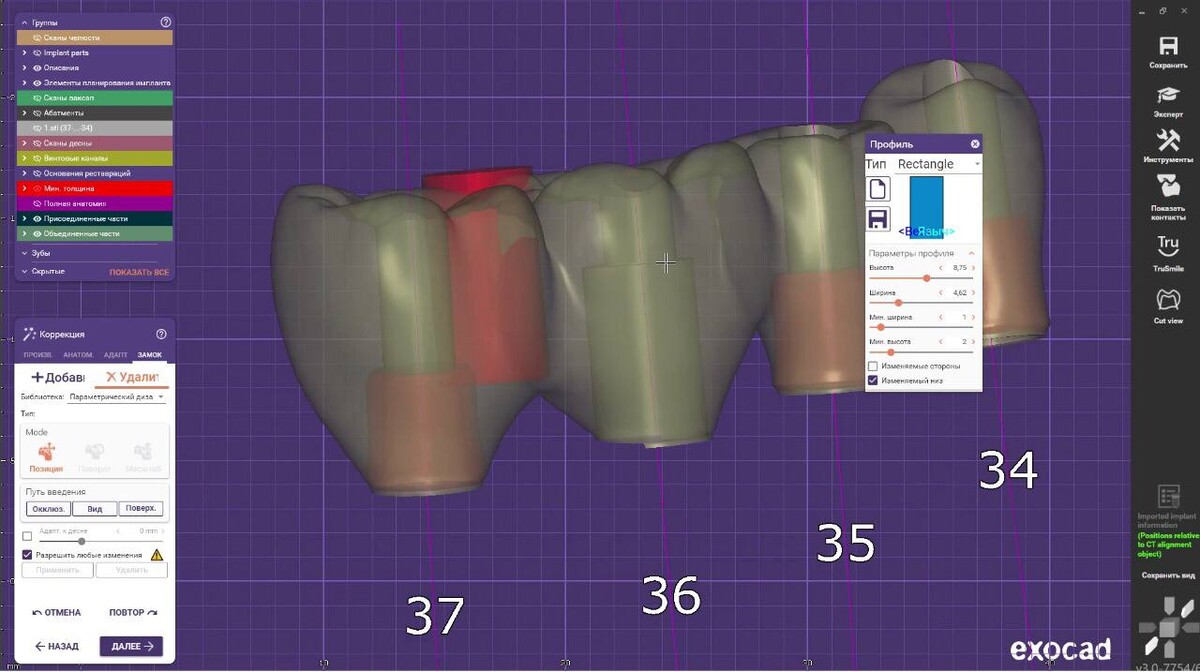The image size is (1200, 672).
Task: Uncheck the Изменяемый низ checkbox
Action: click(x=873, y=381)
